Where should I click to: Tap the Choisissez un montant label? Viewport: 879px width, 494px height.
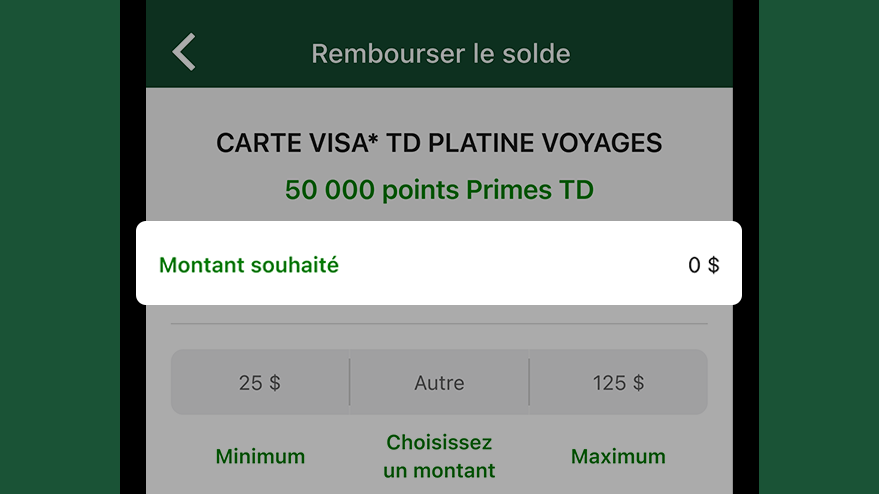[439, 456]
